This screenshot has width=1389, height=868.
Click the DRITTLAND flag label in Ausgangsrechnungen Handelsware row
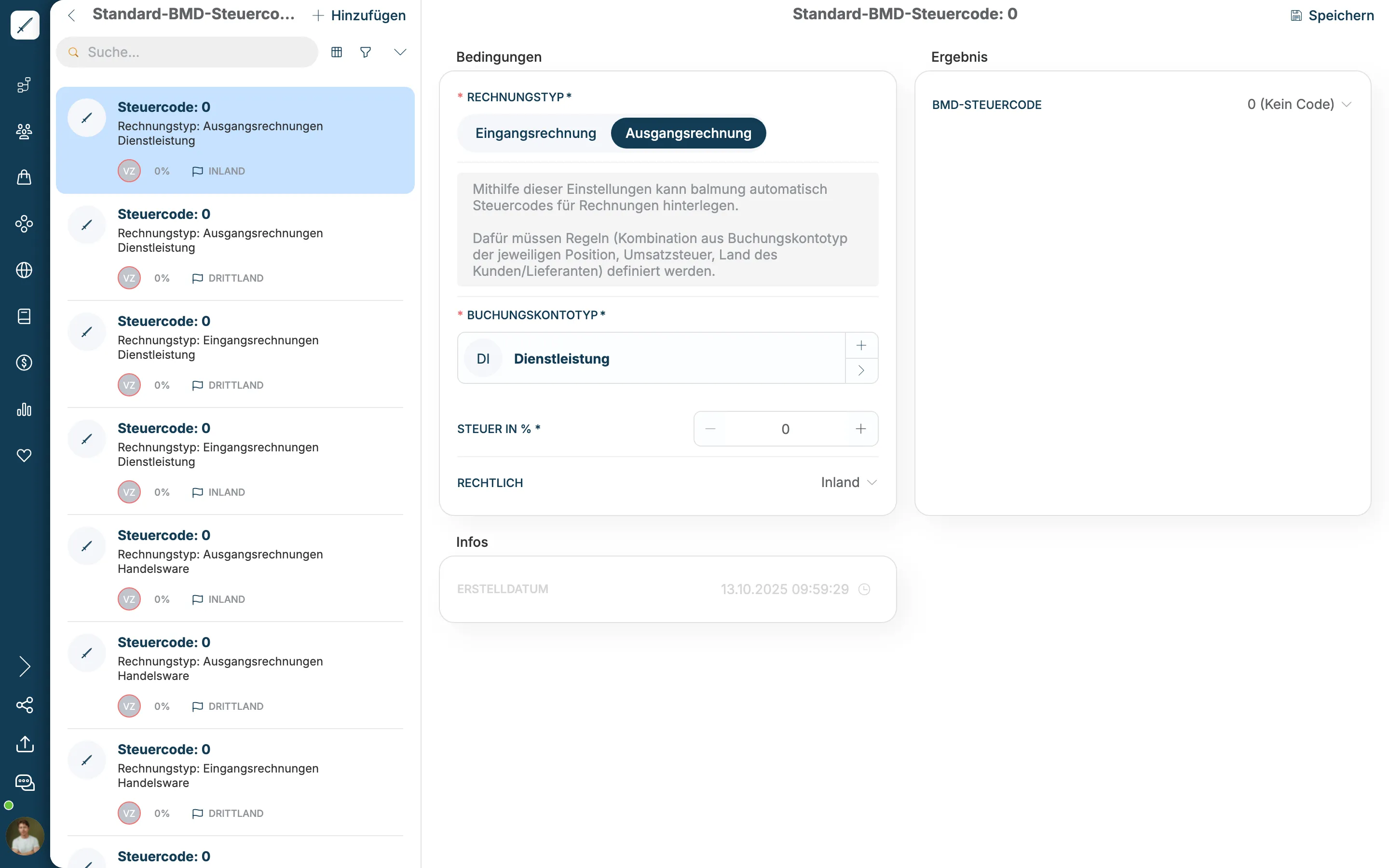[x=228, y=706]
